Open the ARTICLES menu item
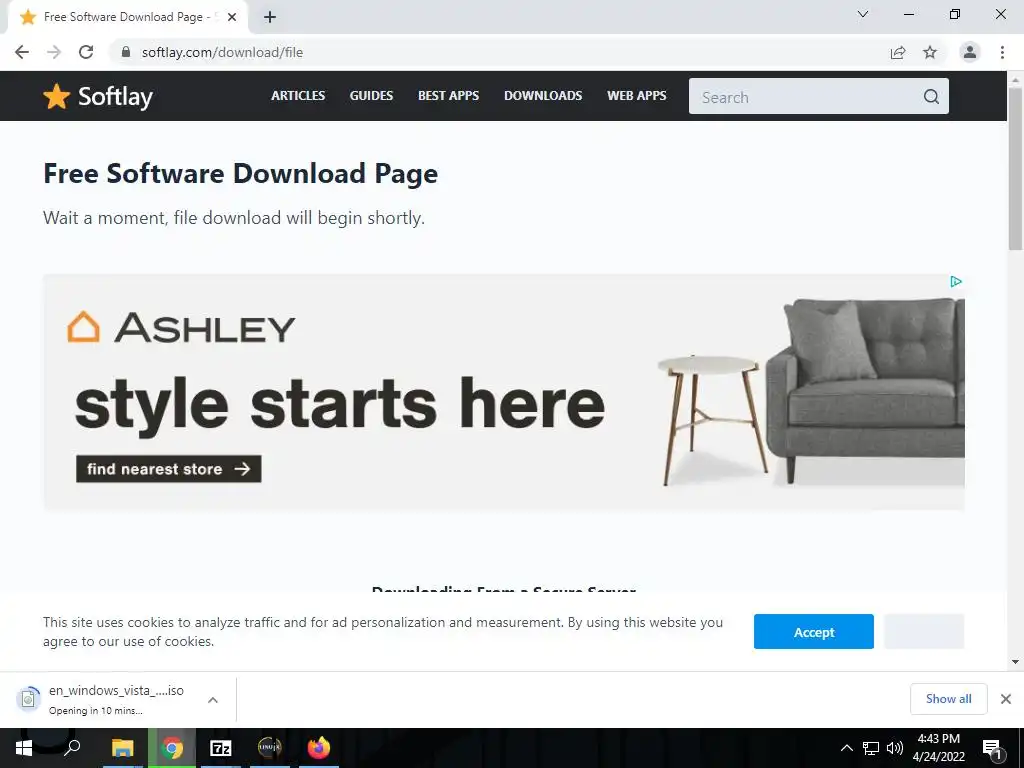The image size is (1024, 768). (298, 95)
